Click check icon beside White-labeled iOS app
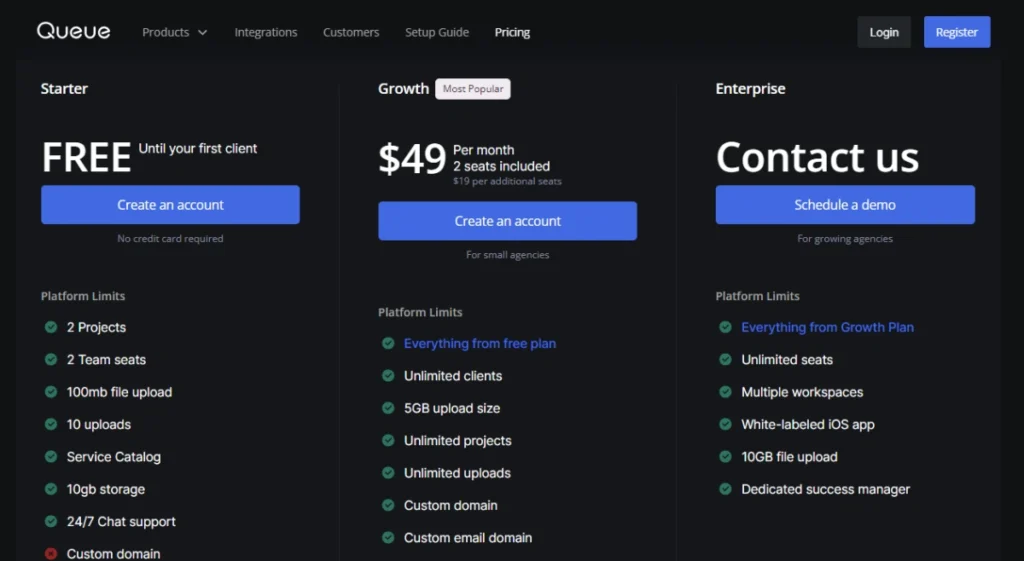Screen dimensions: 1024x561 (725, 424)
